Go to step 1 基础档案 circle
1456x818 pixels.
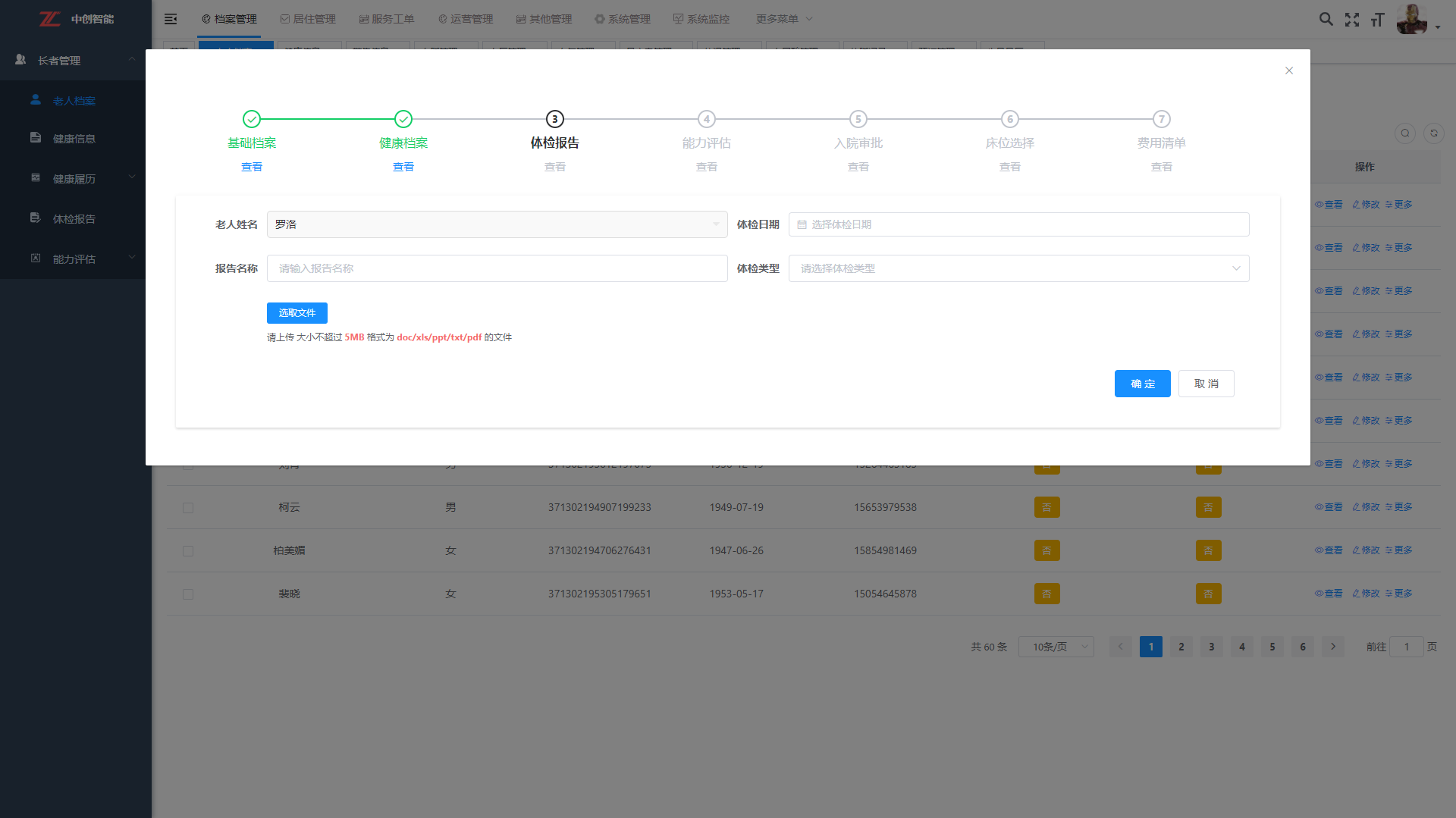[252, 119]
